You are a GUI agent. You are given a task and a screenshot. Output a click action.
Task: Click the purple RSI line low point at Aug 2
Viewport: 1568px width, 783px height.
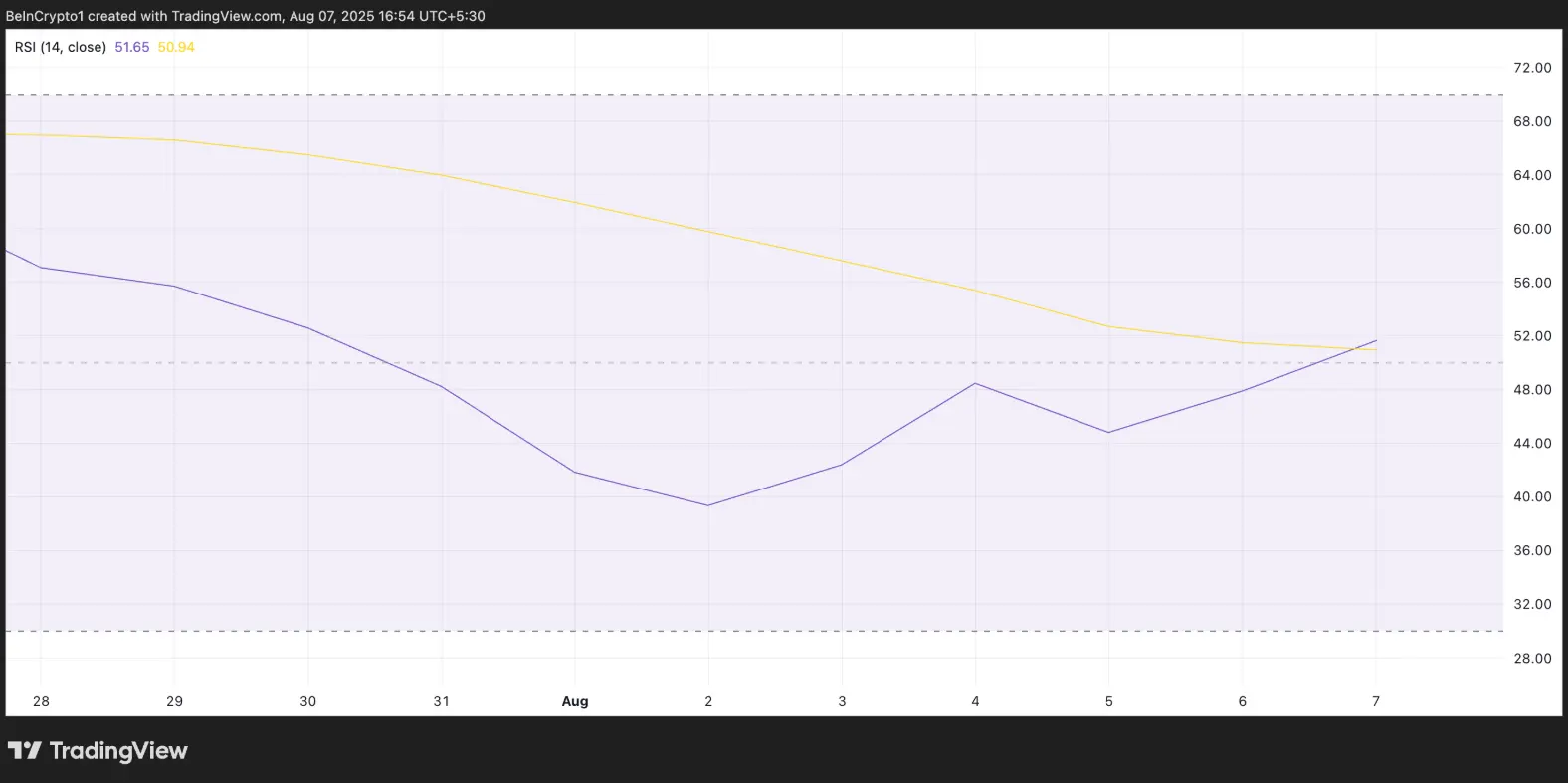pyautogui.click(x=708, y=505)
